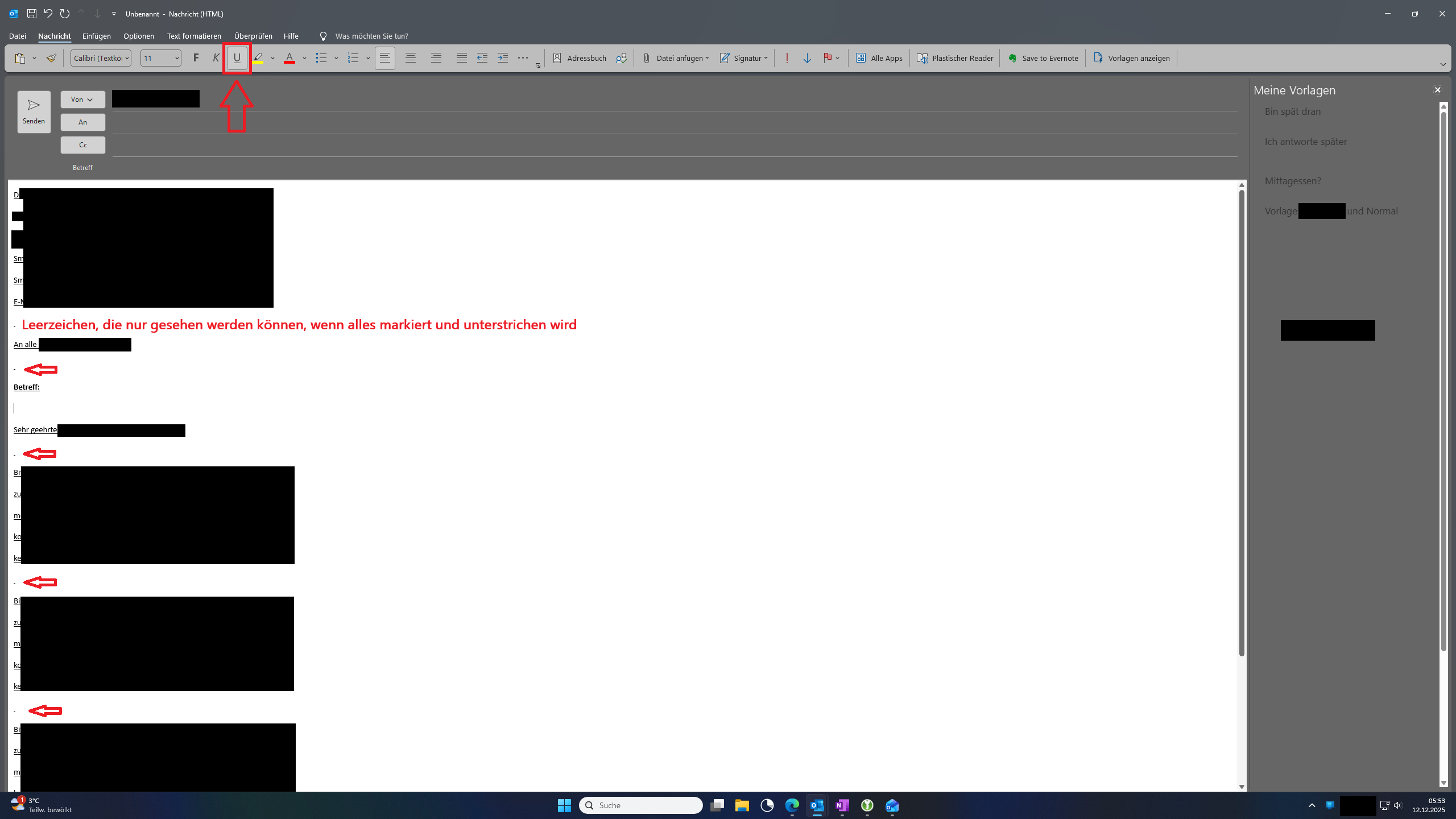Open the Text formatieren tab
The width and height of the screenshot is (1456, 819).
[194, 36]
